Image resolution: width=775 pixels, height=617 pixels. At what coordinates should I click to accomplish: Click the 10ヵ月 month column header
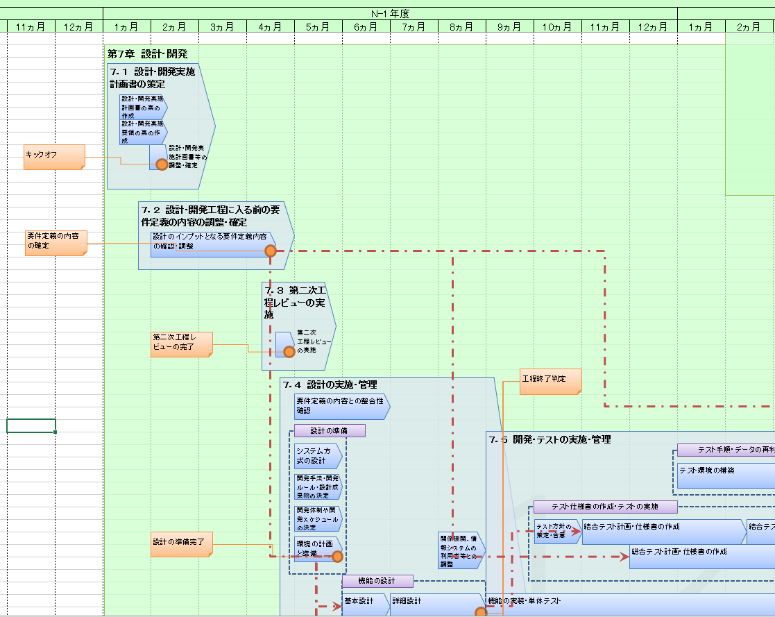558,27
